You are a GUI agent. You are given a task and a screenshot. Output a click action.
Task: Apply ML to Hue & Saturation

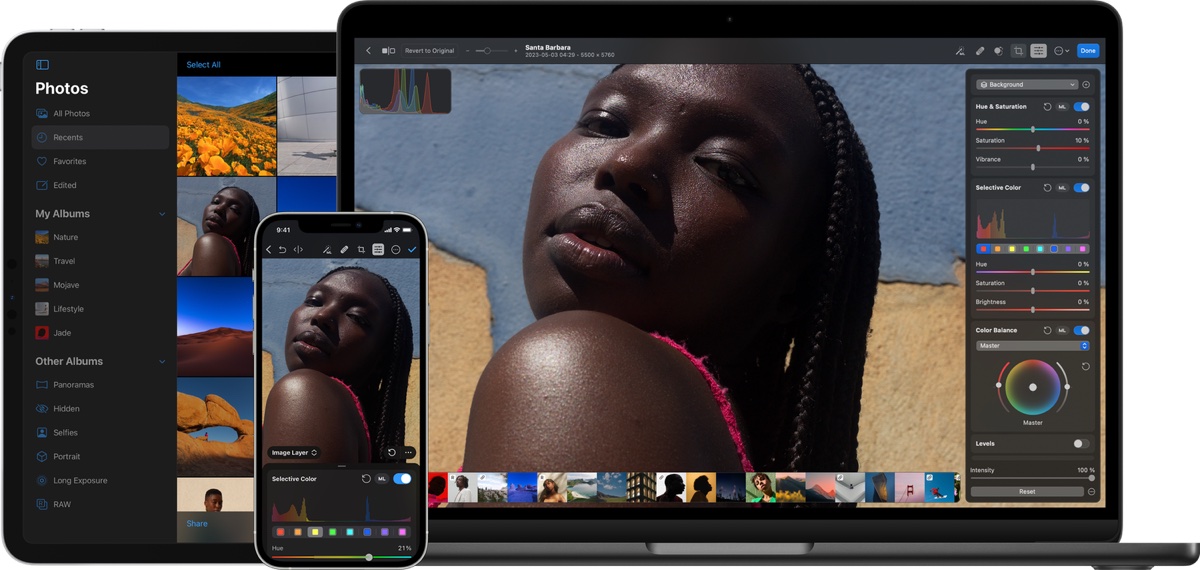[1062, 106]
